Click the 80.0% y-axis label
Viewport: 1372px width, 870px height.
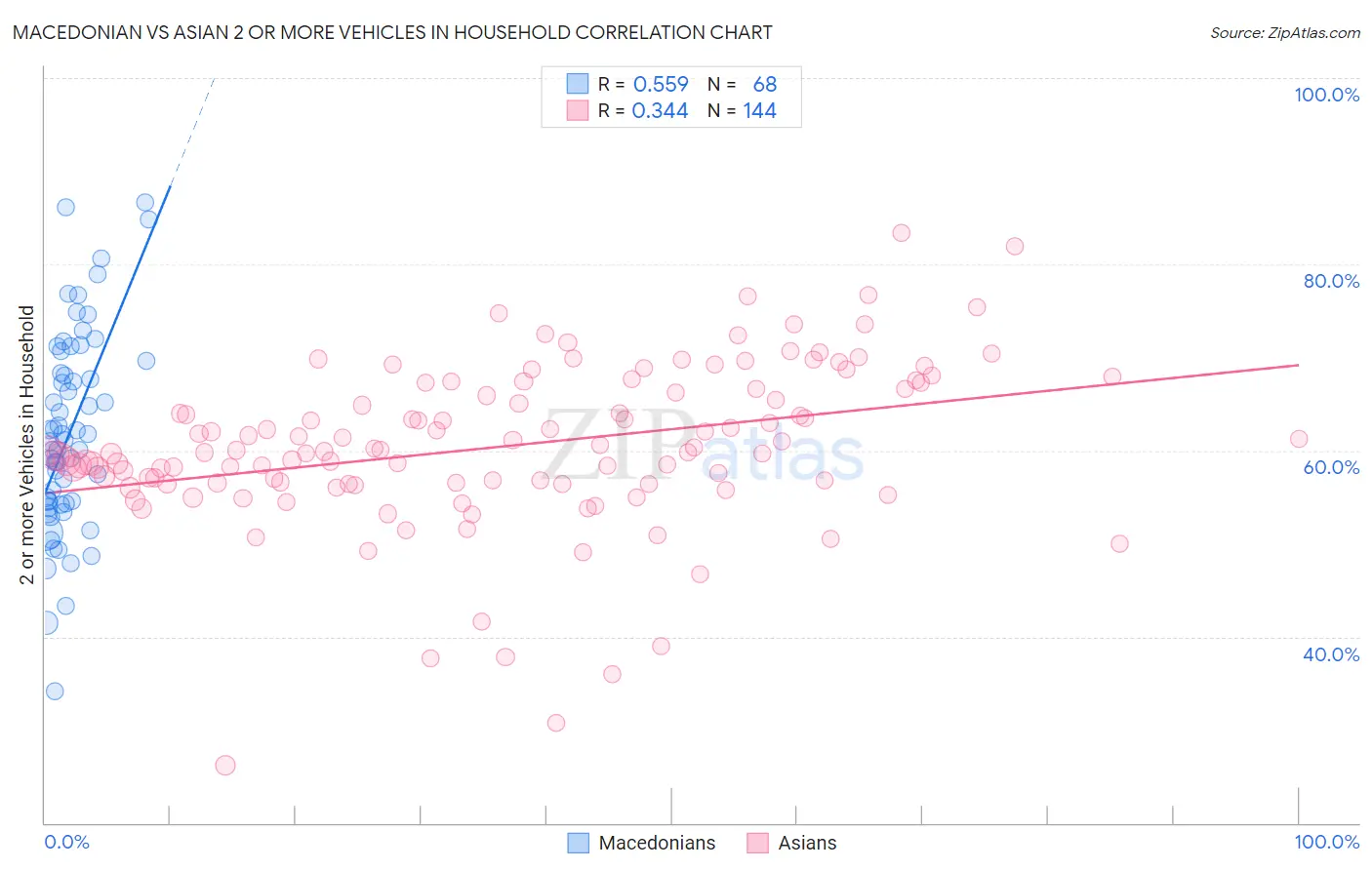(x=1331, y=281)
